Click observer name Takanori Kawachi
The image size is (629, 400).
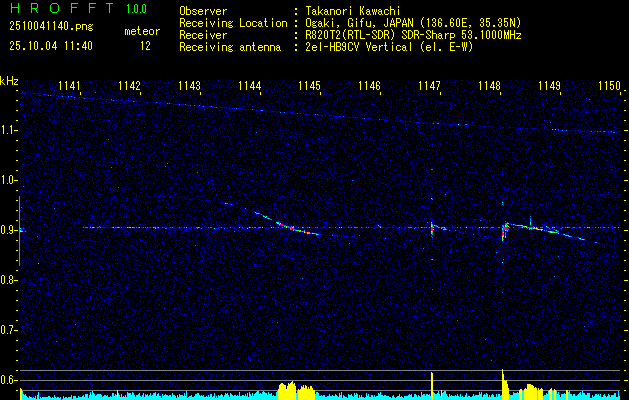[x=353, y=11]
